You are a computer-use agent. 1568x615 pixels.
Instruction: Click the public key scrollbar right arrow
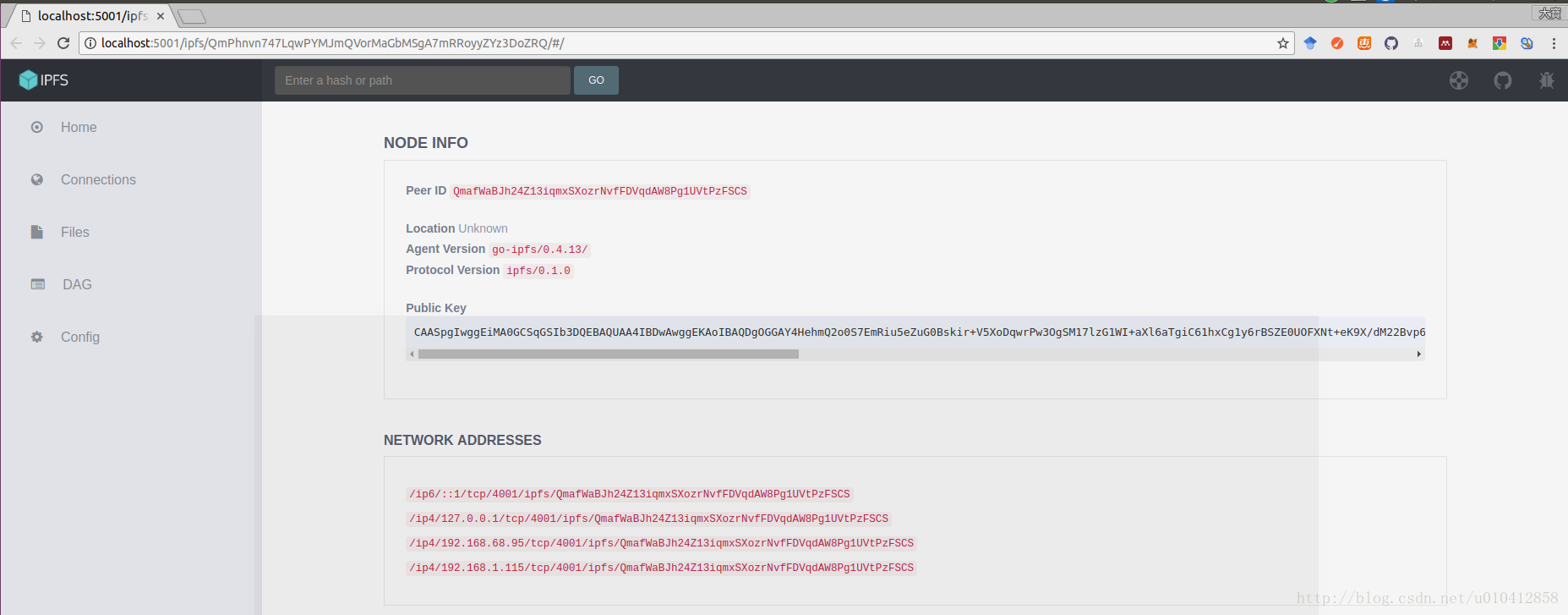pyautogui.click(x=1419, y=354)
